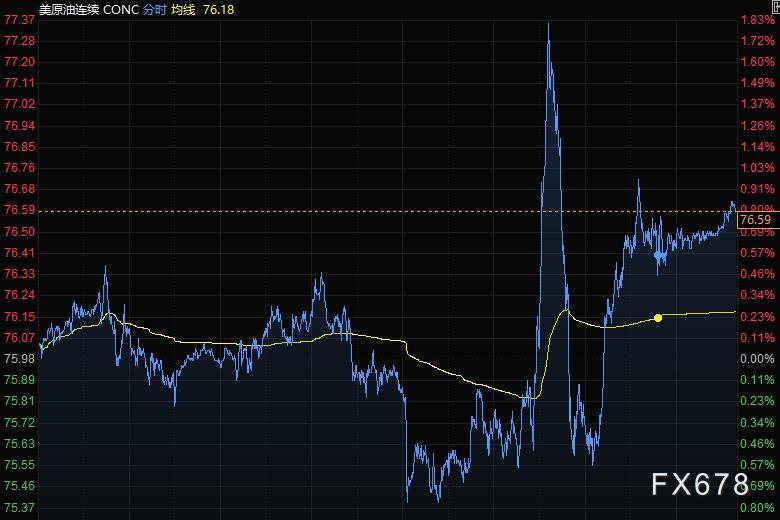Click the green 0.34% percentage label

point(757,422)
